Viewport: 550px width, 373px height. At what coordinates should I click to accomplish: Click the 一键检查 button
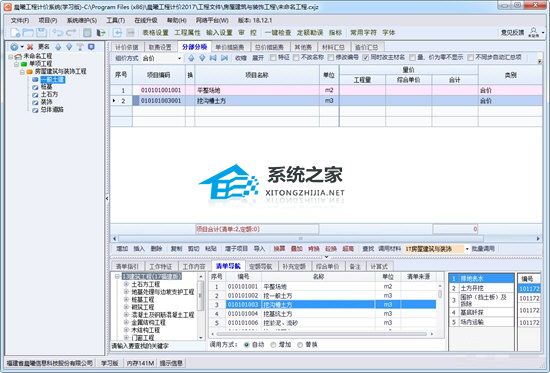[278, 33]
